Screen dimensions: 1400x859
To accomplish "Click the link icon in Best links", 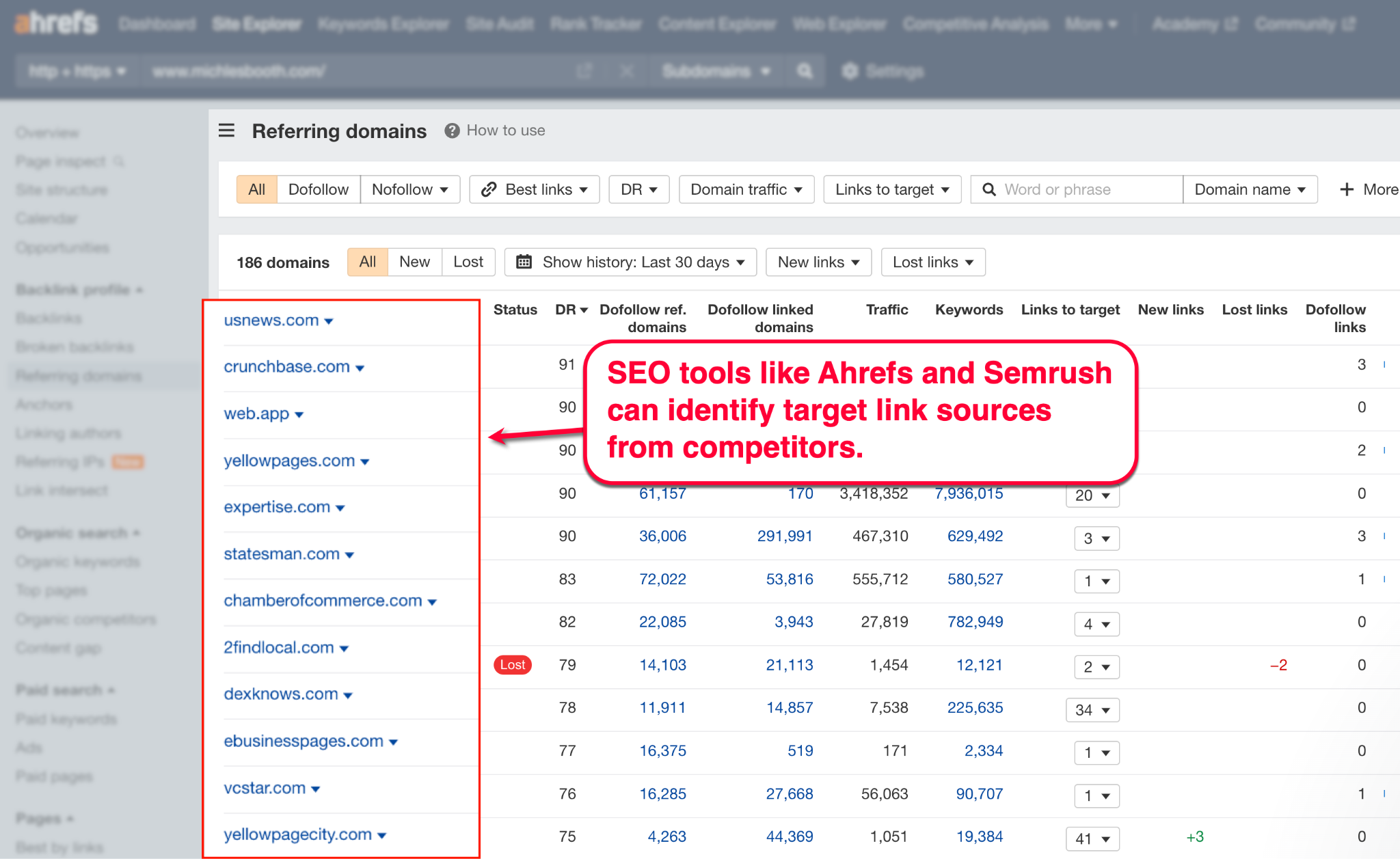I will (488, 189).
